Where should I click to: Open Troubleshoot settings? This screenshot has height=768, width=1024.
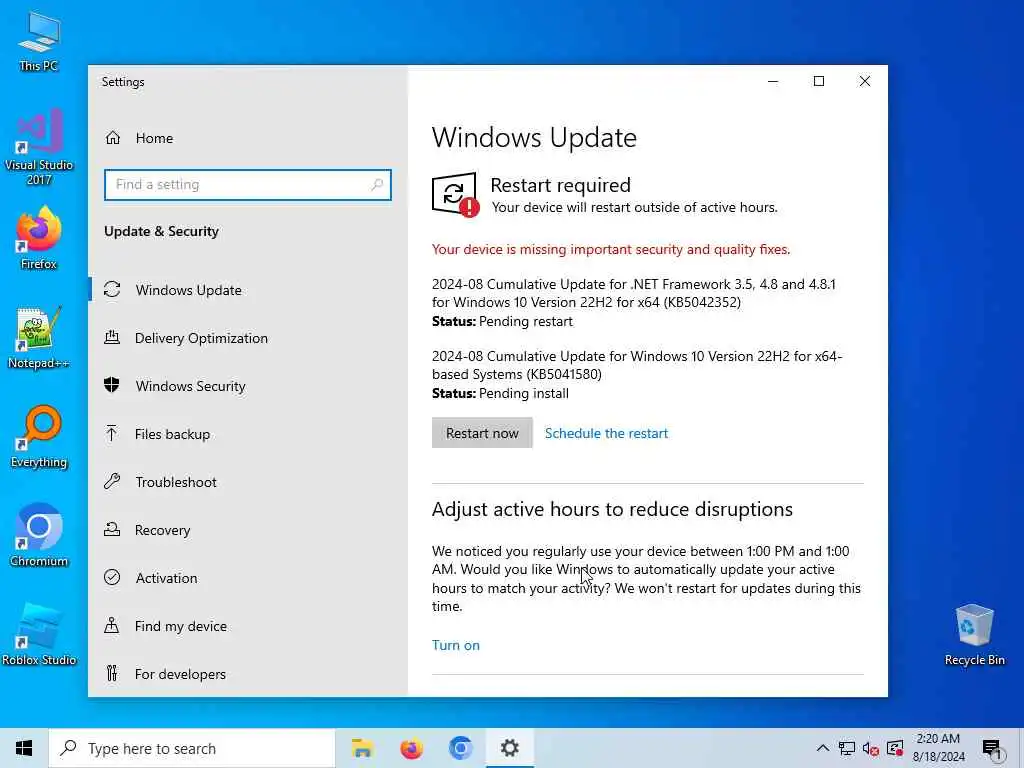click(248, 482)
